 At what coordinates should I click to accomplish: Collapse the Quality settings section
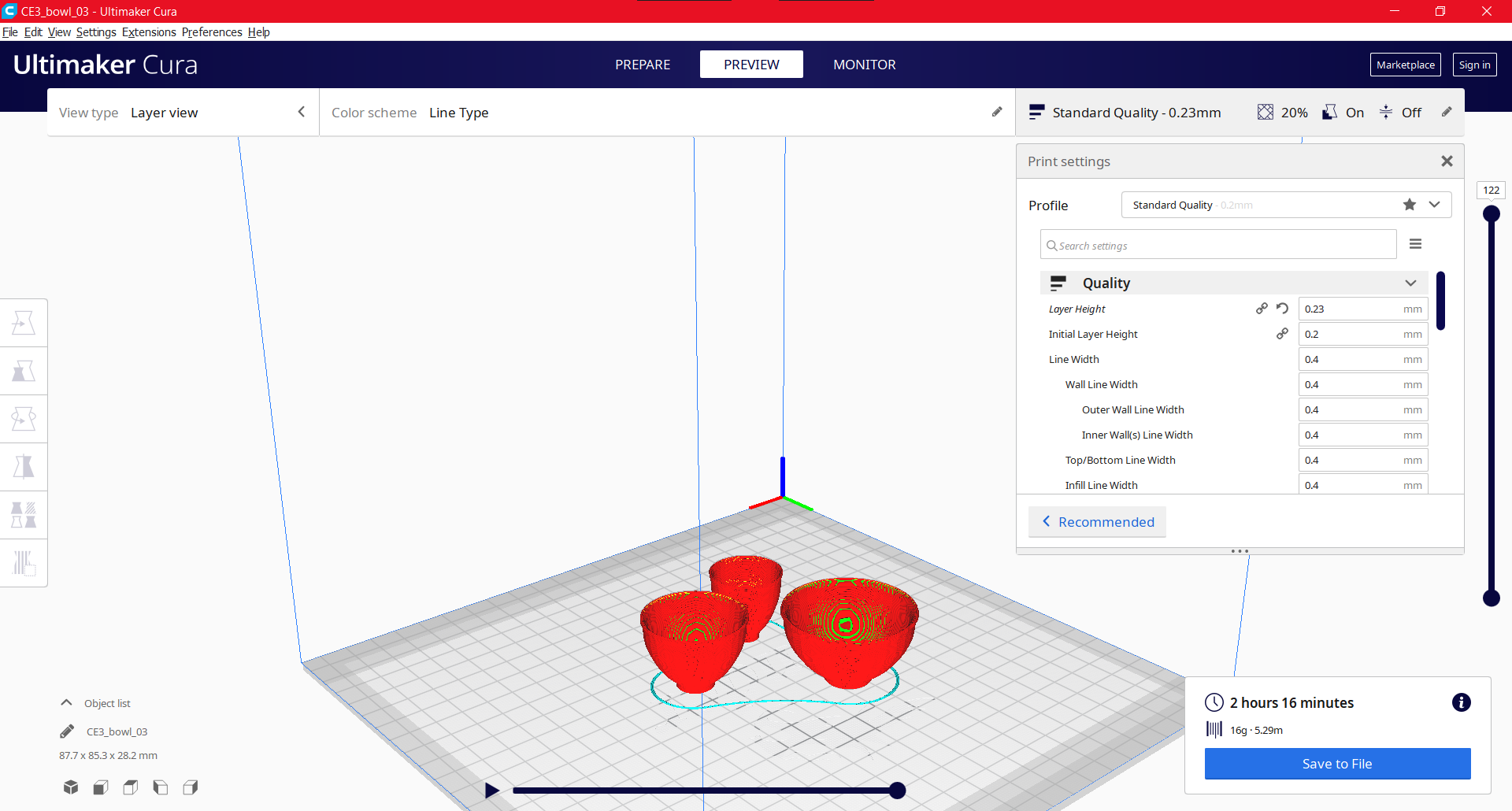click(1410, 282)
